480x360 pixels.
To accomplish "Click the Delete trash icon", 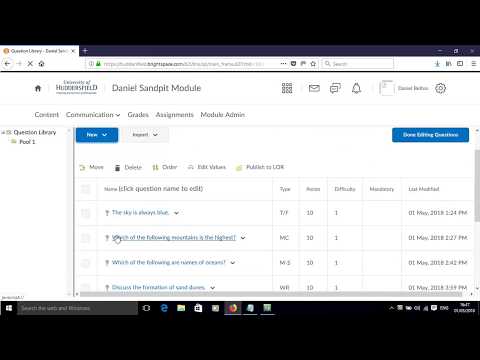I will pos(117,167).
